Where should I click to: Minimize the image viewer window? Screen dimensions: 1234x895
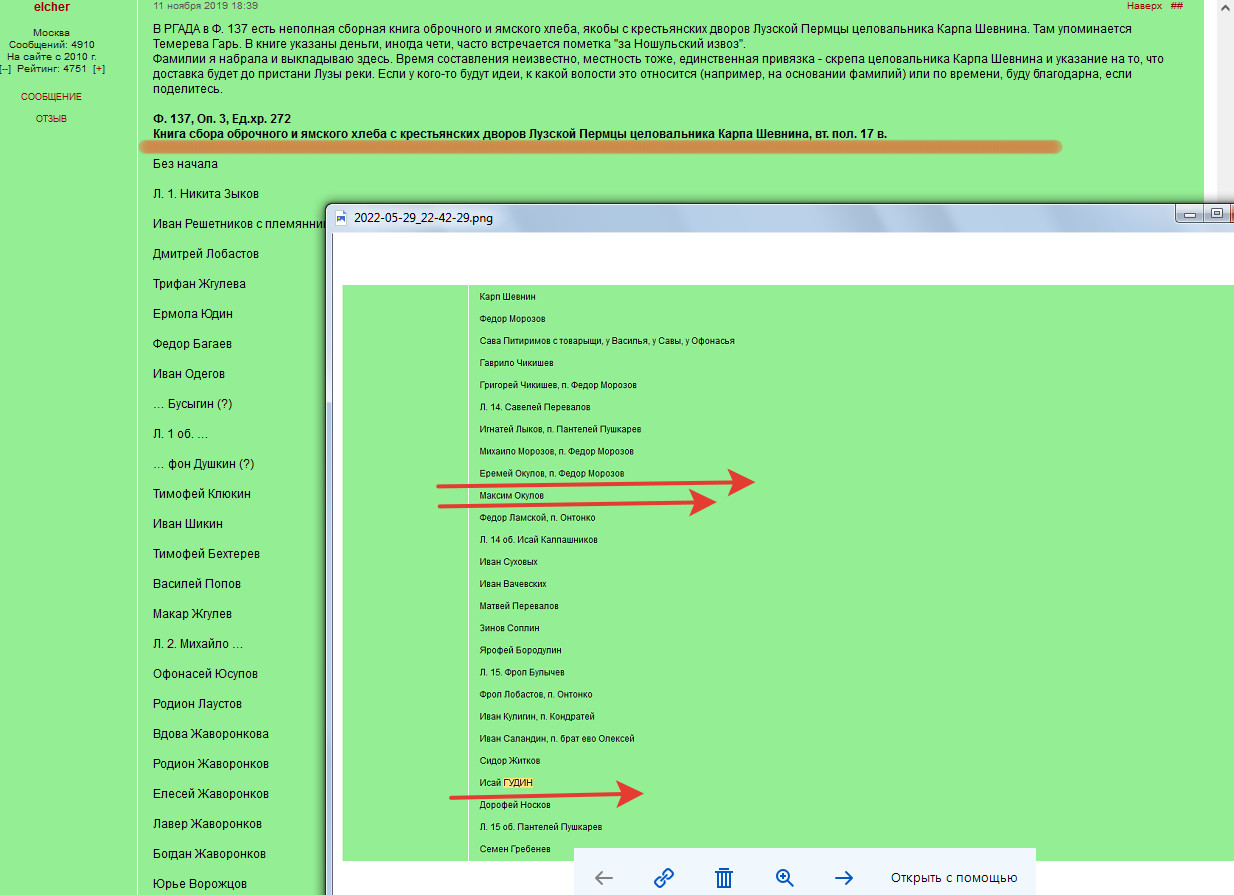(1189, 213)
